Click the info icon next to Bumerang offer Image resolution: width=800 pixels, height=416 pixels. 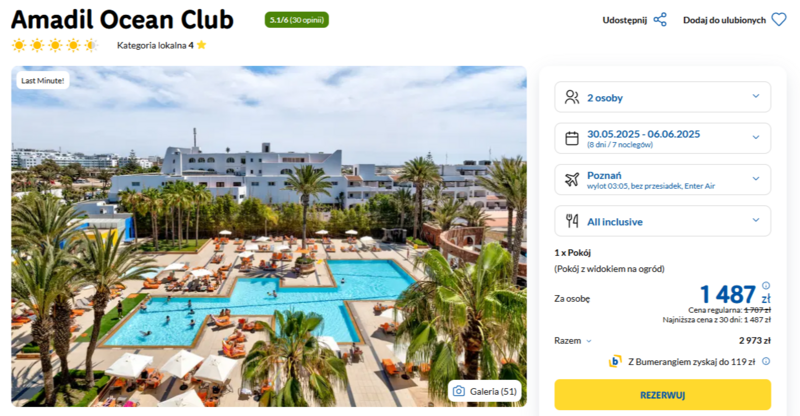(x=766, y=361)
